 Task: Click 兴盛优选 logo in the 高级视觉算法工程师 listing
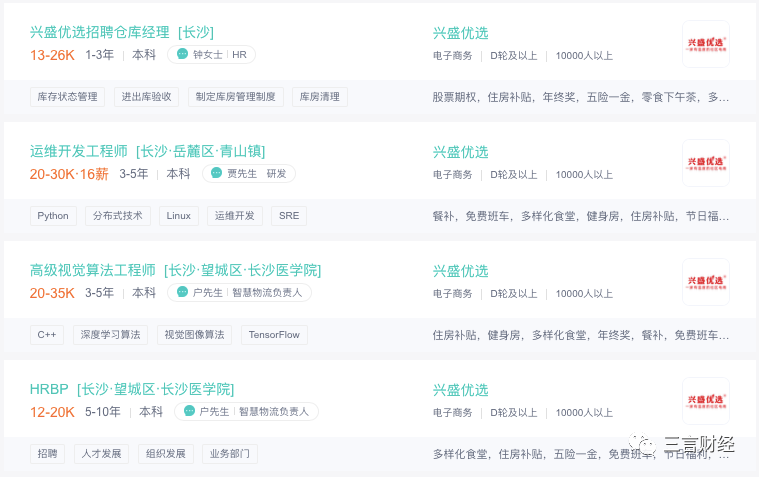[706, 282]
